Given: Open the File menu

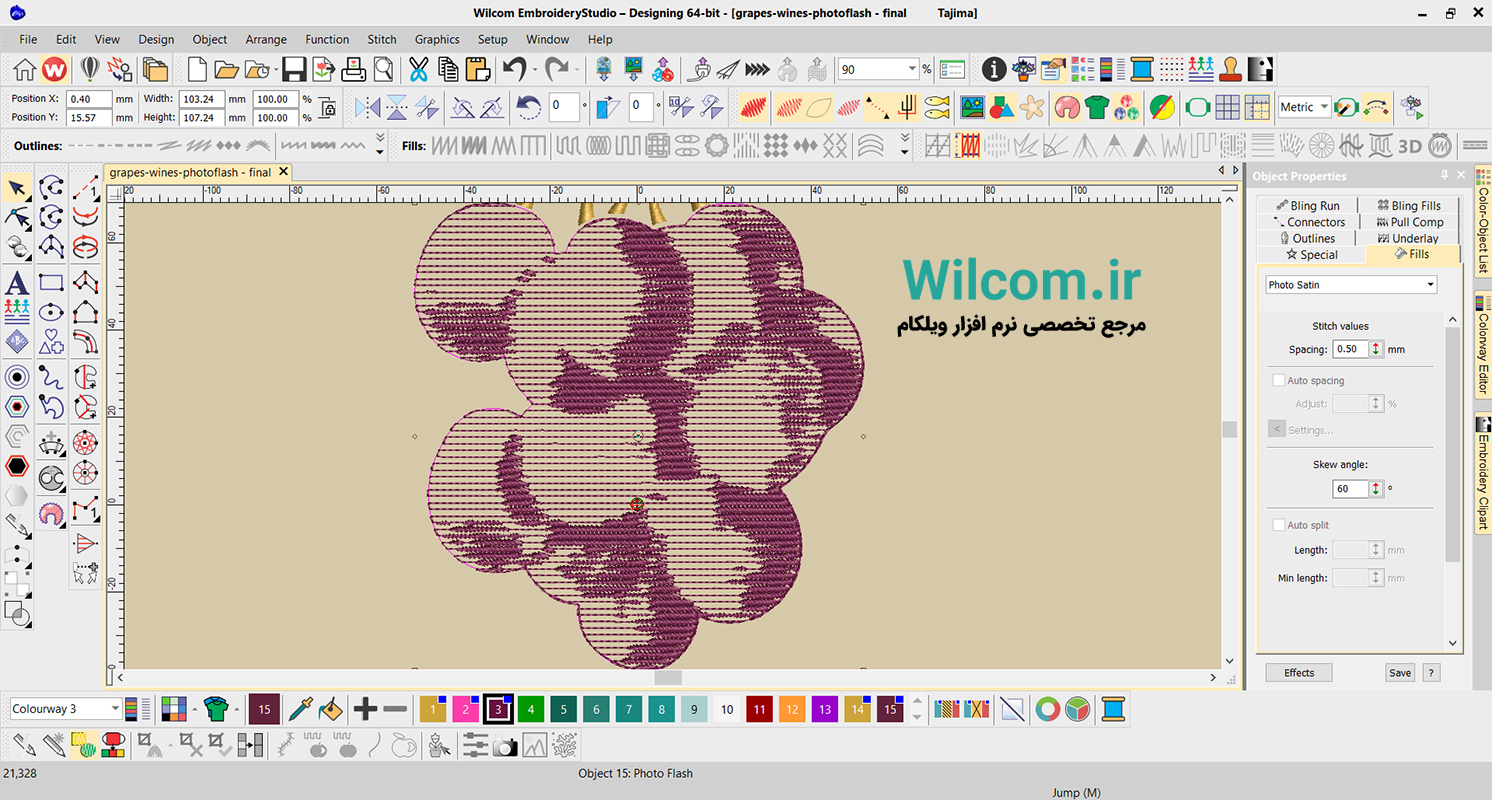Looking at the screenshot, I should pyautogui.click(x=28, y=39).
